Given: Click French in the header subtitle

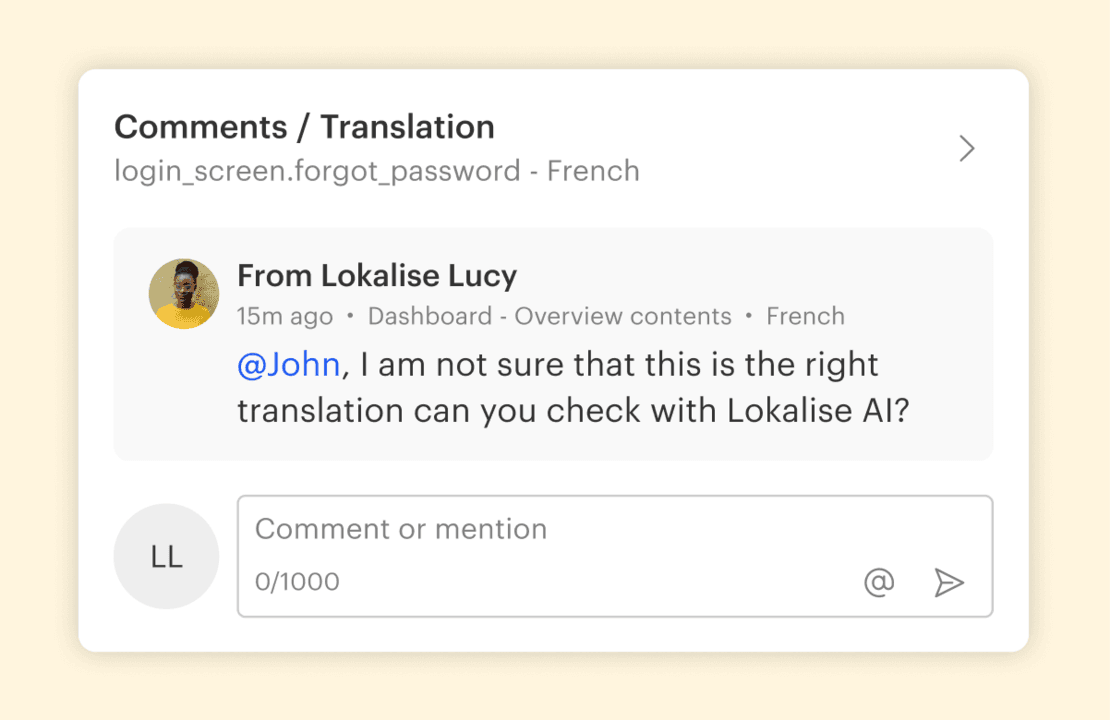Looking at the screenshot, I should pos(593,172).
